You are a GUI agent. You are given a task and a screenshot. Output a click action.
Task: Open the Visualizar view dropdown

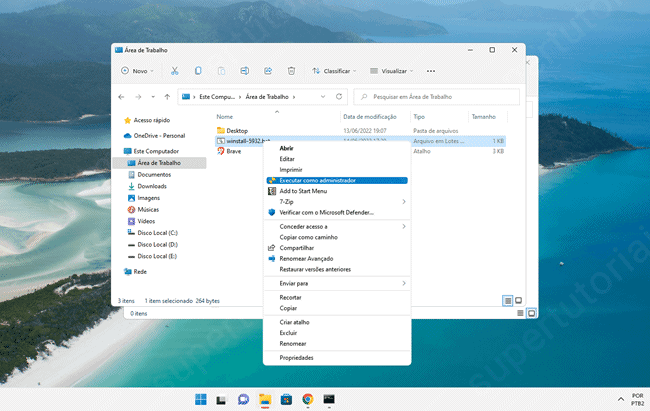tap(393, 71)
